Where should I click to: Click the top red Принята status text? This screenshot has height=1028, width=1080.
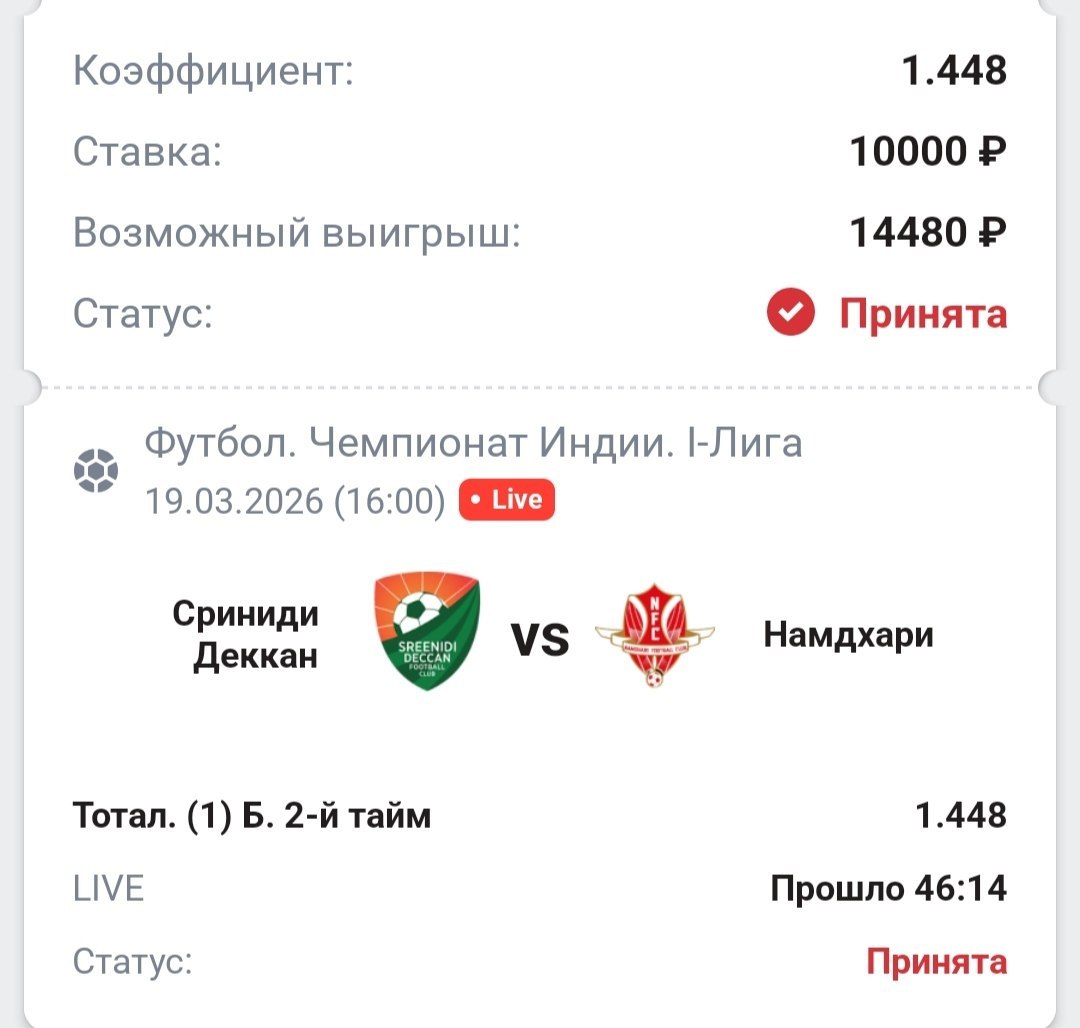[x=923, y=314]
